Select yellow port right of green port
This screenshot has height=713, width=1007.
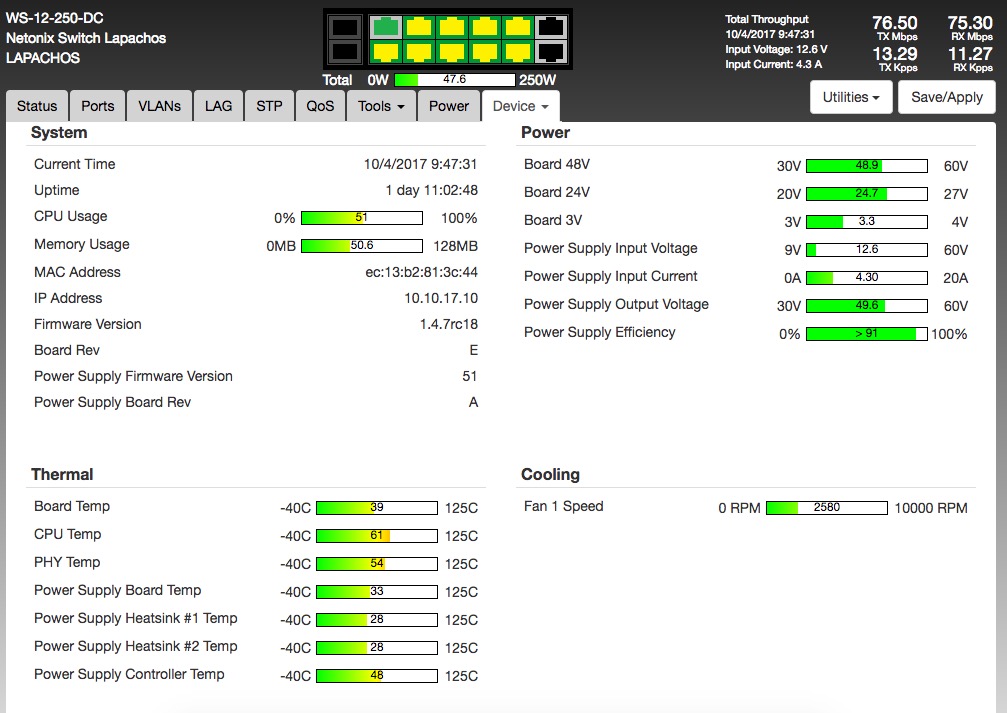418,27
